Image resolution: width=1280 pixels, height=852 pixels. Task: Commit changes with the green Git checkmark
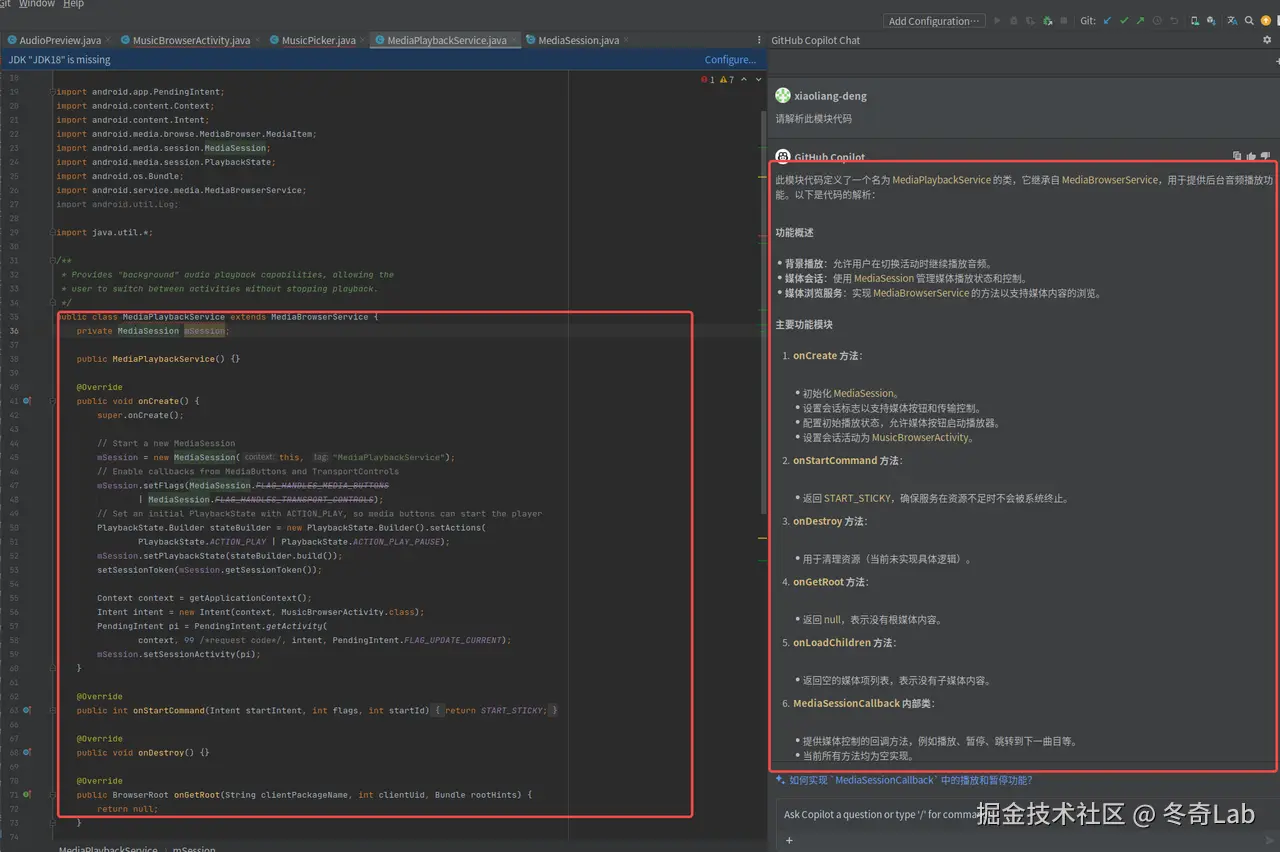1125,20
